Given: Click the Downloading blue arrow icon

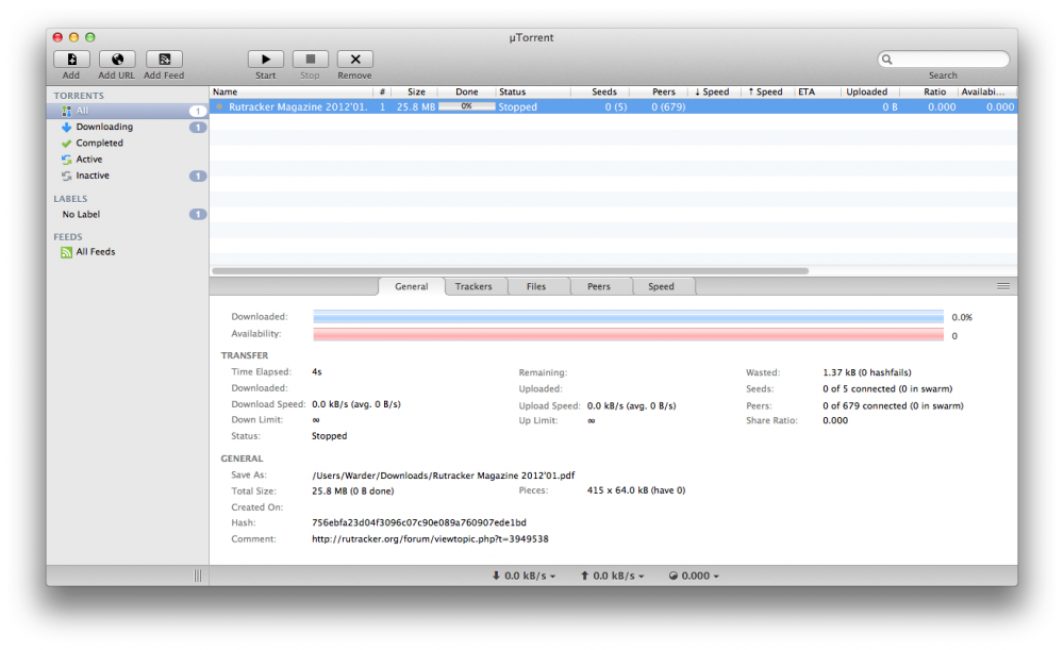Looking at the screenshot, I should [x=66, y=127].
